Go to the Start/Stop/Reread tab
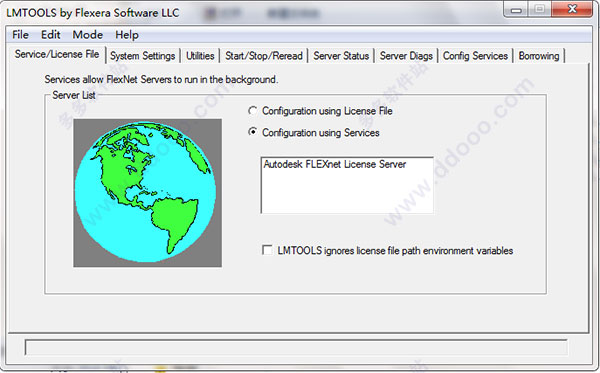 pos(264,56)
